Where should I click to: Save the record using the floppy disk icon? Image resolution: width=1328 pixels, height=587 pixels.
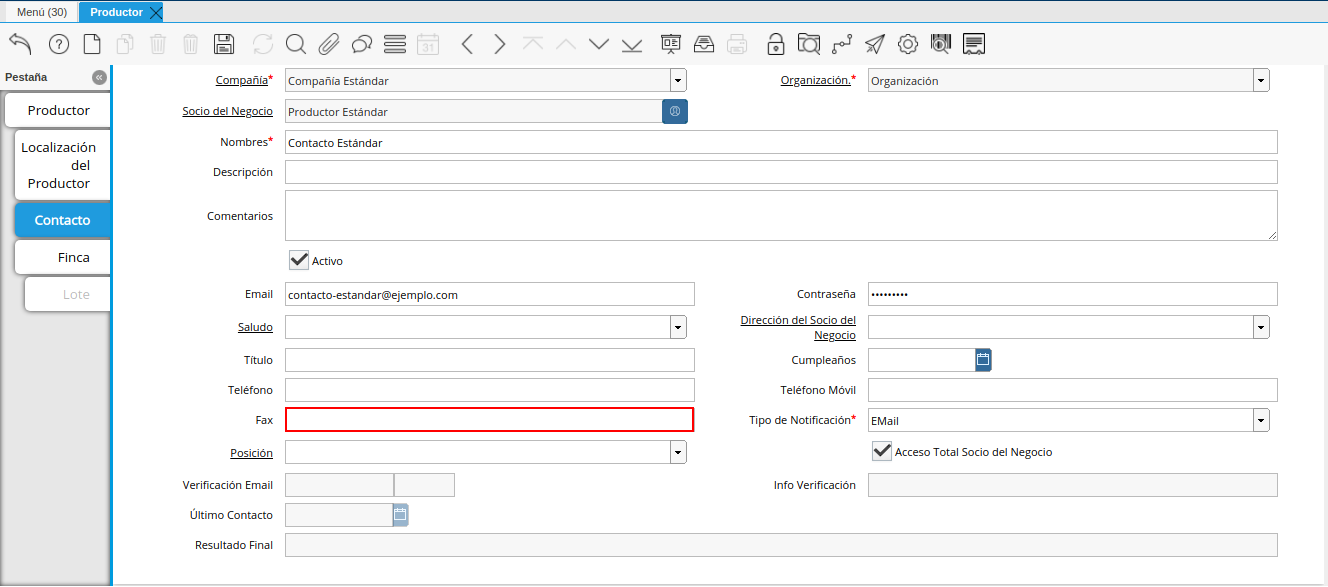[224, 44]
